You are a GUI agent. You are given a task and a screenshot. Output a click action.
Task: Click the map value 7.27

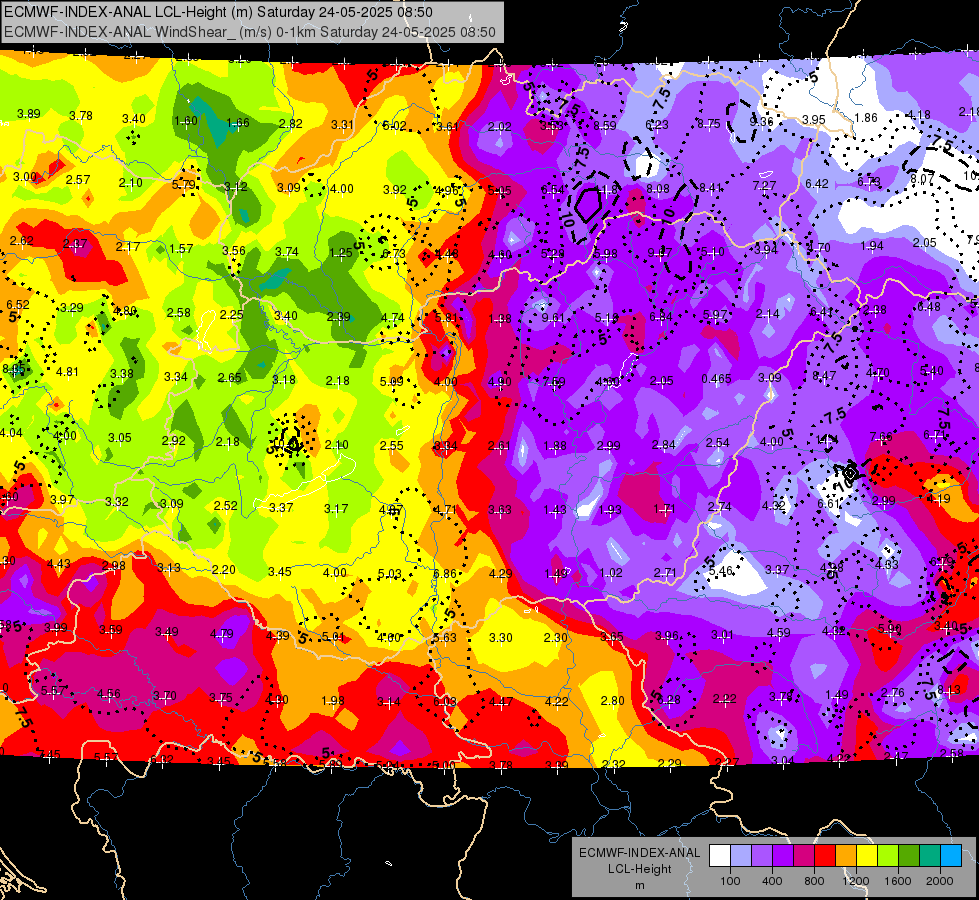764,185
